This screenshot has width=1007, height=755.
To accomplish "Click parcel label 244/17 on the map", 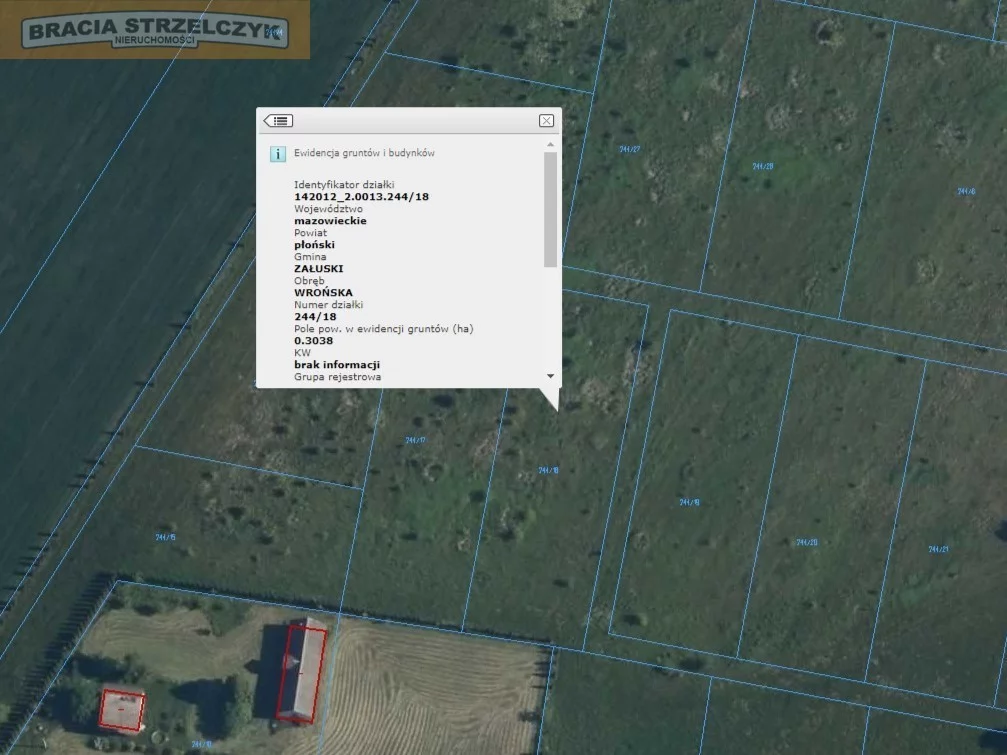I will [416, 440].
